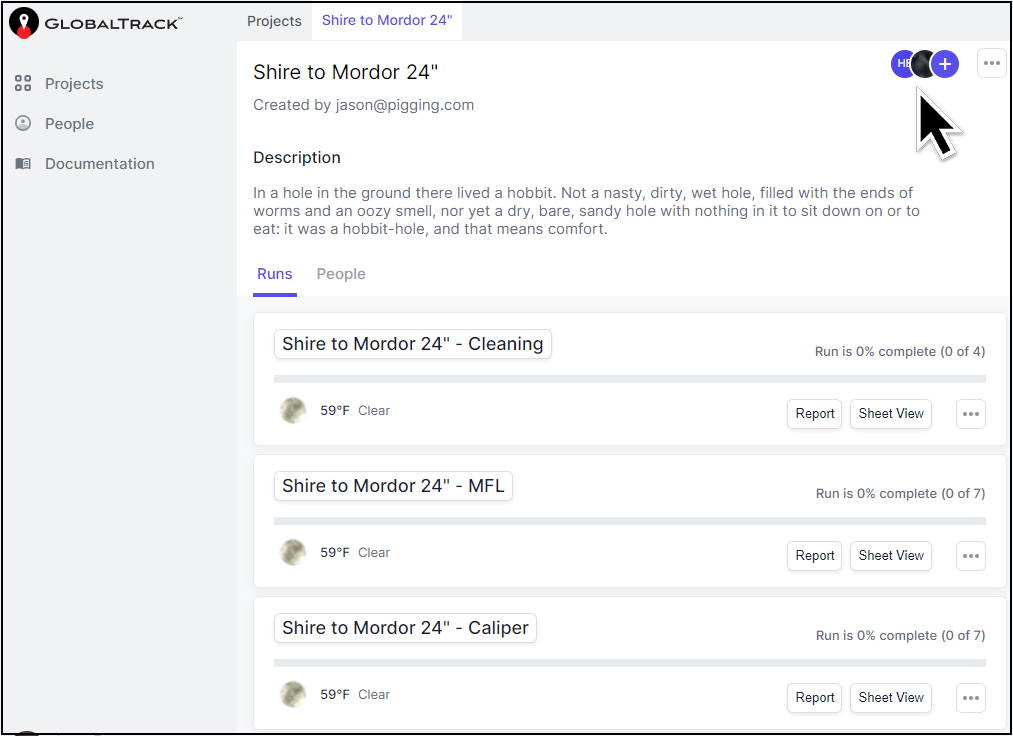Edit the Cleaning run title field
The height and width of the screenshot is (736, 1013).
tap(412, 344)
